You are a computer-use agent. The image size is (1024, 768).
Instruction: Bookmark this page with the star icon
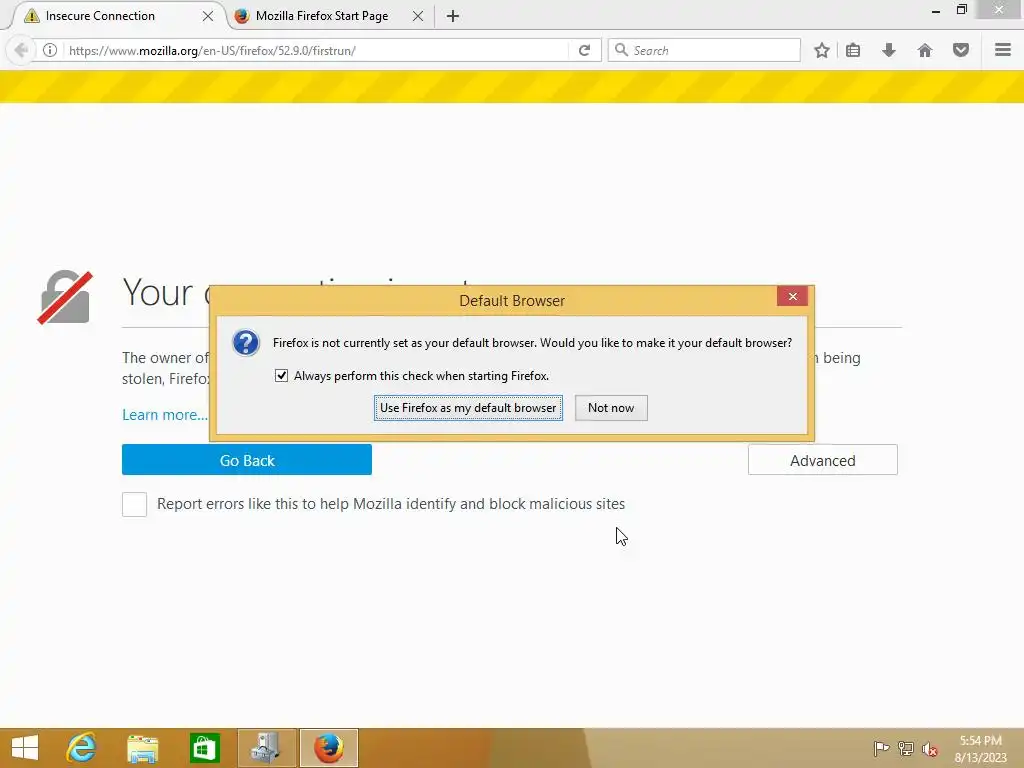tap(822, 50)
